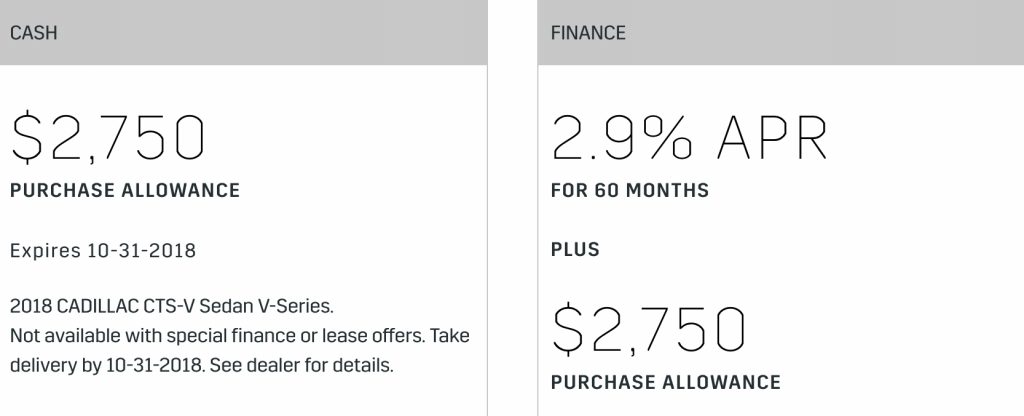Click the 2.9% APR rate text
Viewport: 1024px width, 416px height.
tap(690, 138)
